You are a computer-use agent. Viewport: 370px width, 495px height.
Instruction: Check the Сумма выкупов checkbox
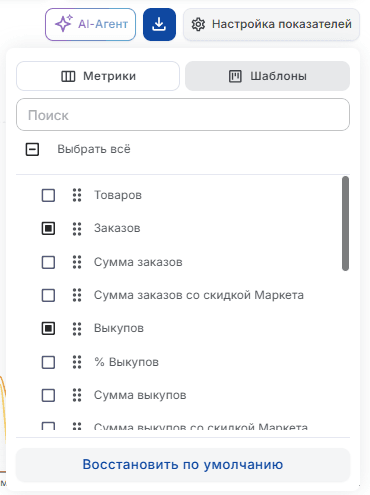(48, 396)
